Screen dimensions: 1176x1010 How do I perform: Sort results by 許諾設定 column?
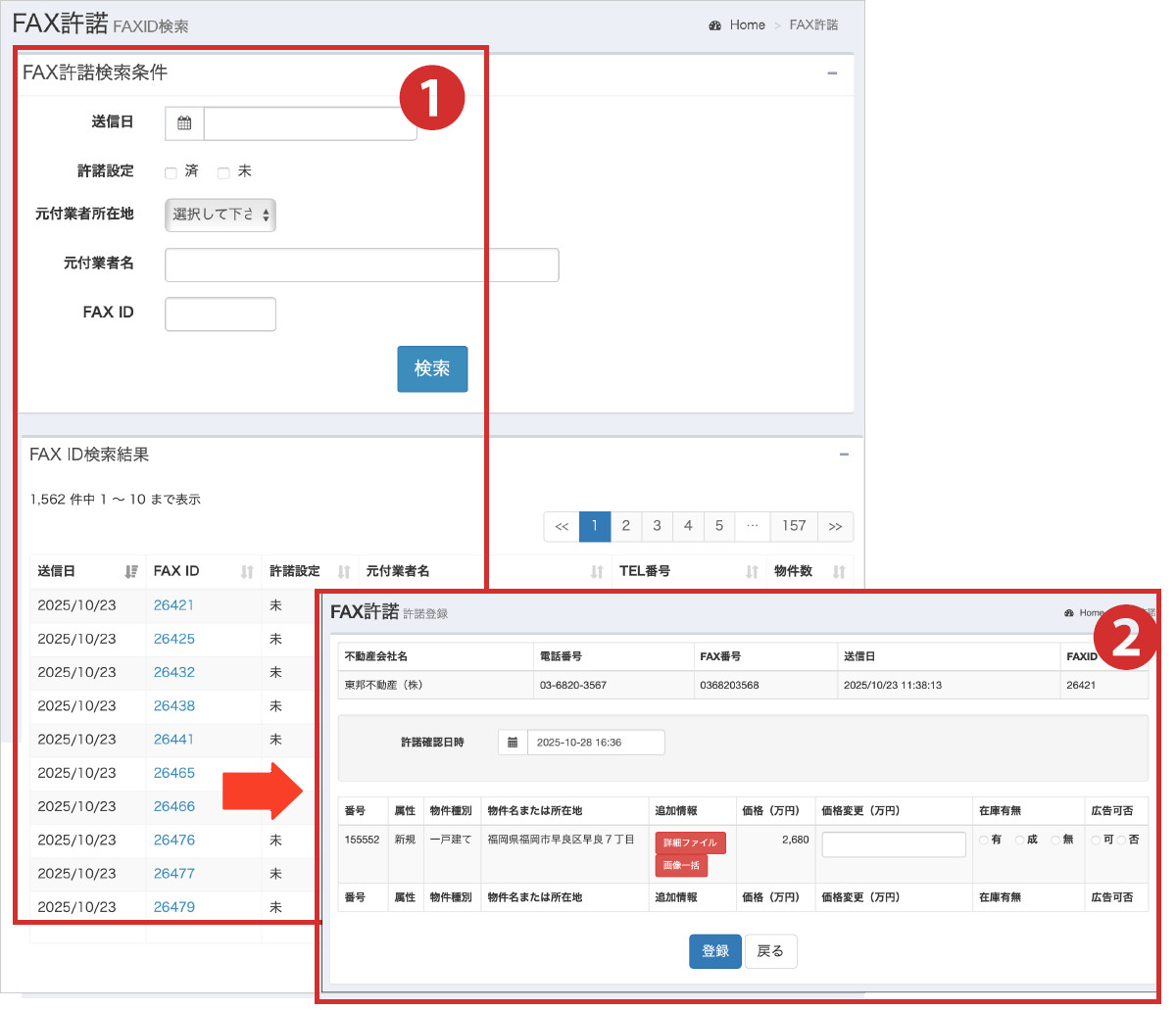[344, 571]
